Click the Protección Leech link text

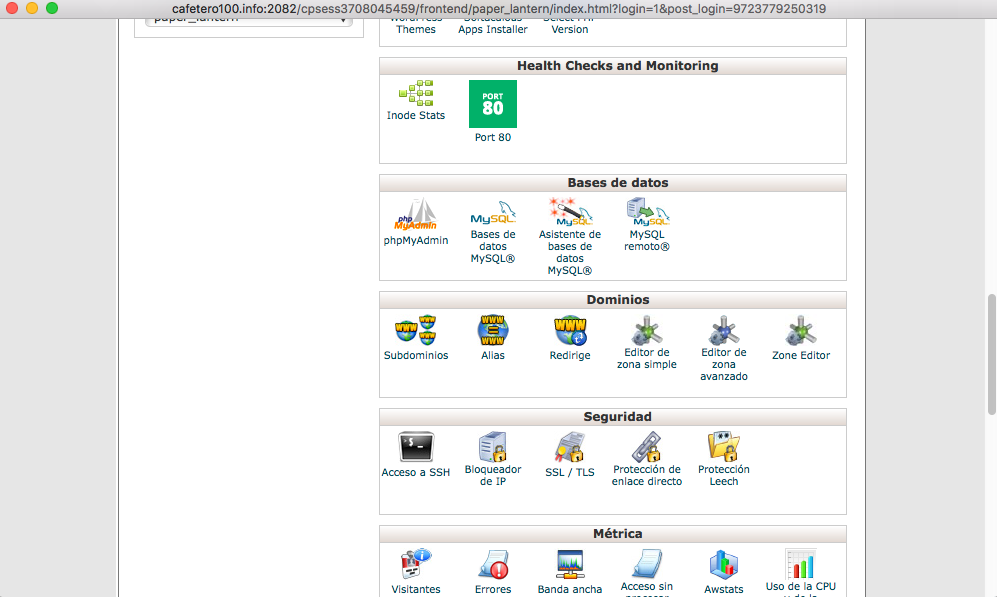724,476
